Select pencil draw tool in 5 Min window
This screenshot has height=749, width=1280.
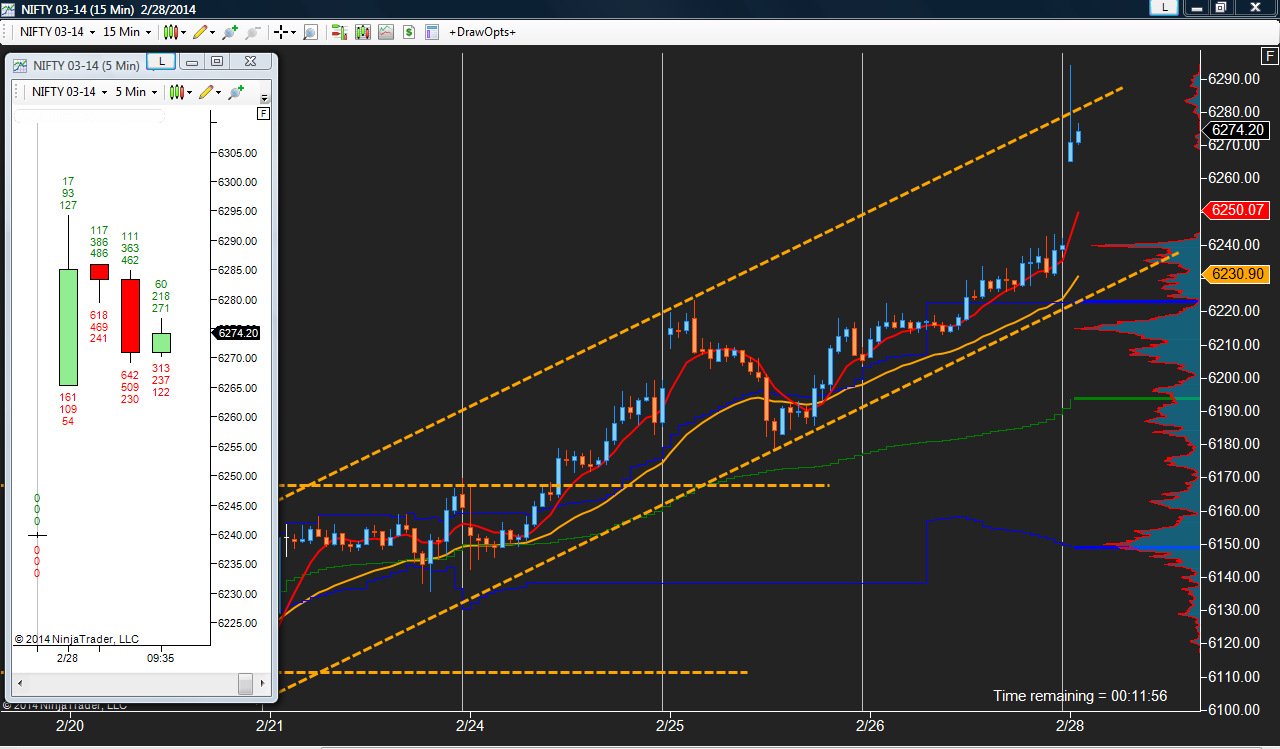point(206,92)
